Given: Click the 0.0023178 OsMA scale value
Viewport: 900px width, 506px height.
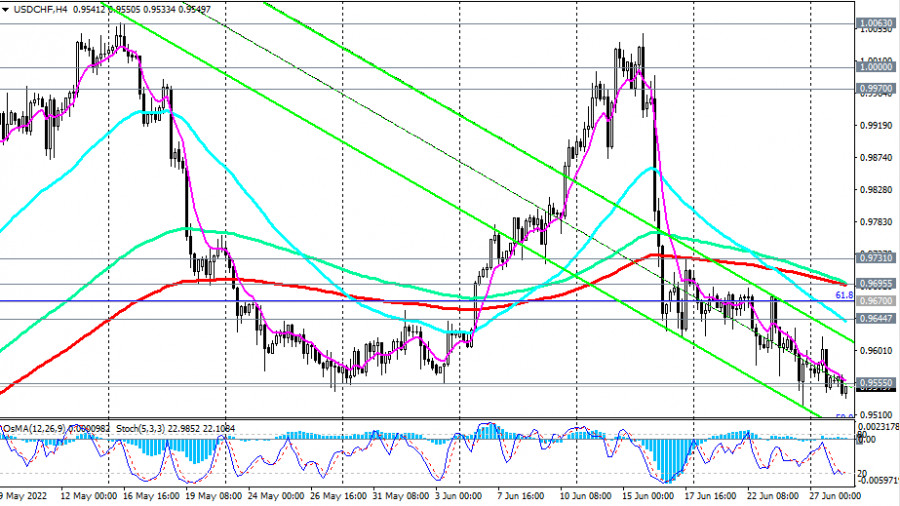Looking at the screenshot, I should 876,428.
